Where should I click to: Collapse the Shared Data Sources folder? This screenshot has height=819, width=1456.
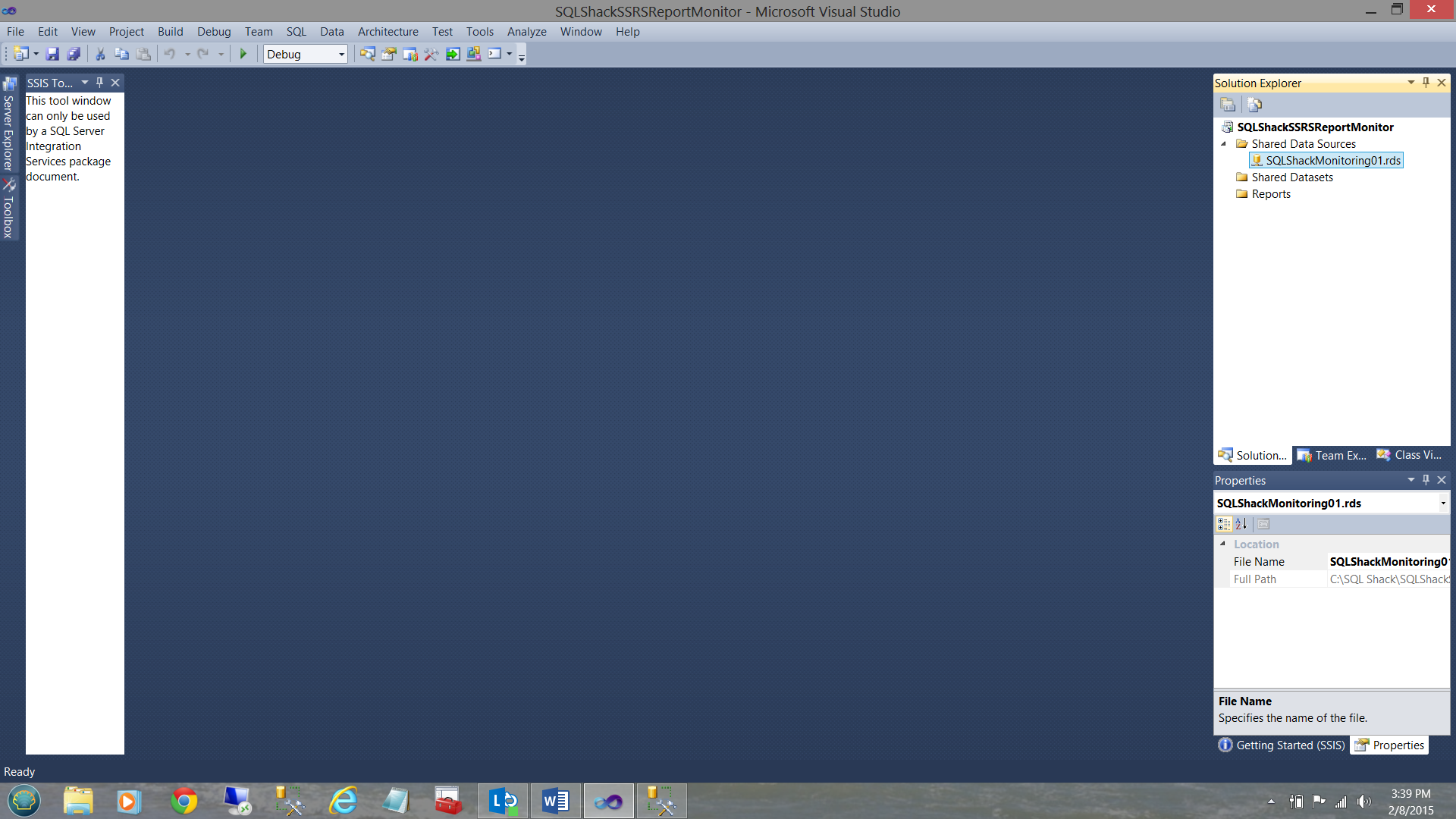(1223, 144)
